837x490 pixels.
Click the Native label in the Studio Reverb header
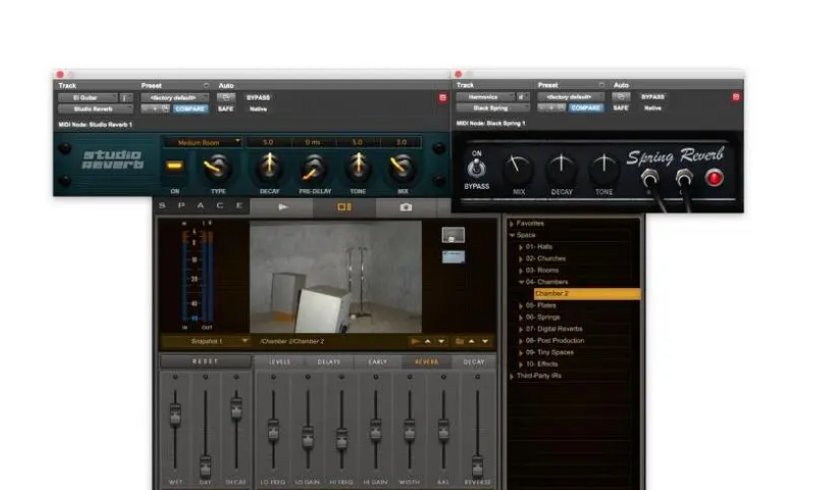coord(258,109)
